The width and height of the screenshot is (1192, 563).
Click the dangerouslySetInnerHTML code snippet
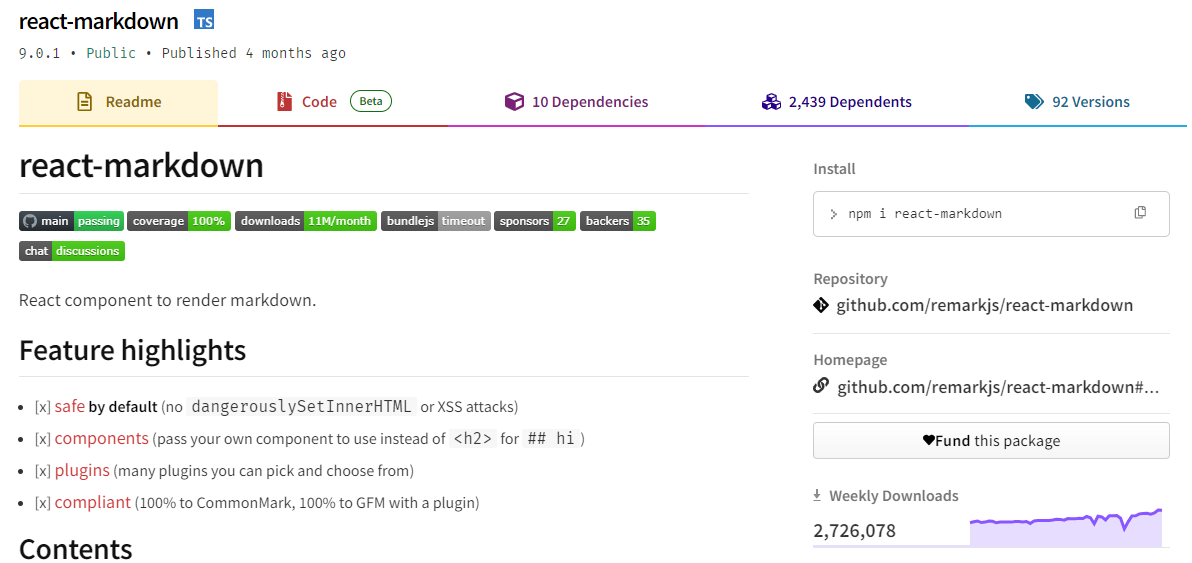coord(302,406)
